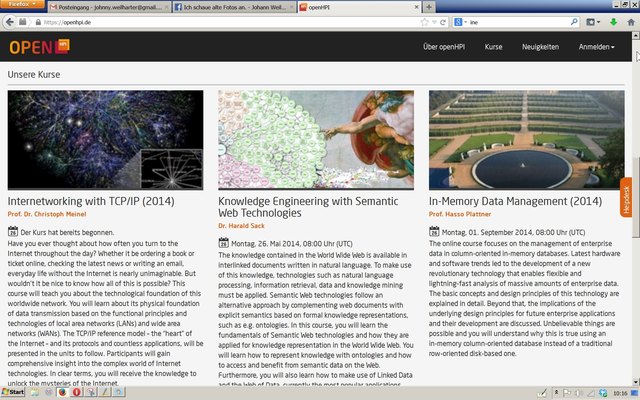Click the taskbar clock showing 10:16
Screen dimensions: 640x400
click(x=620, y=393)
